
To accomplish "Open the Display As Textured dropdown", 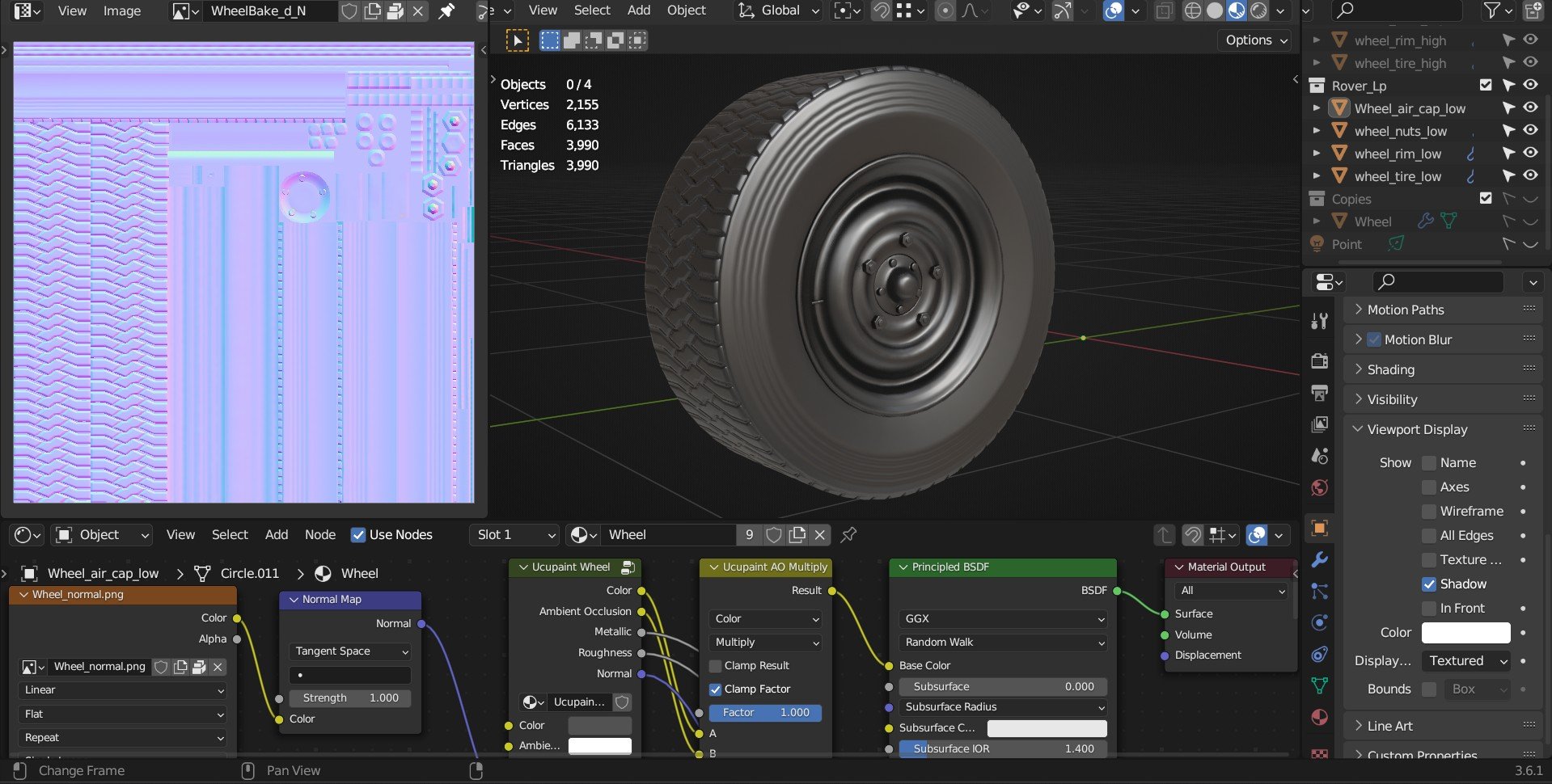I will [1467, 660].
